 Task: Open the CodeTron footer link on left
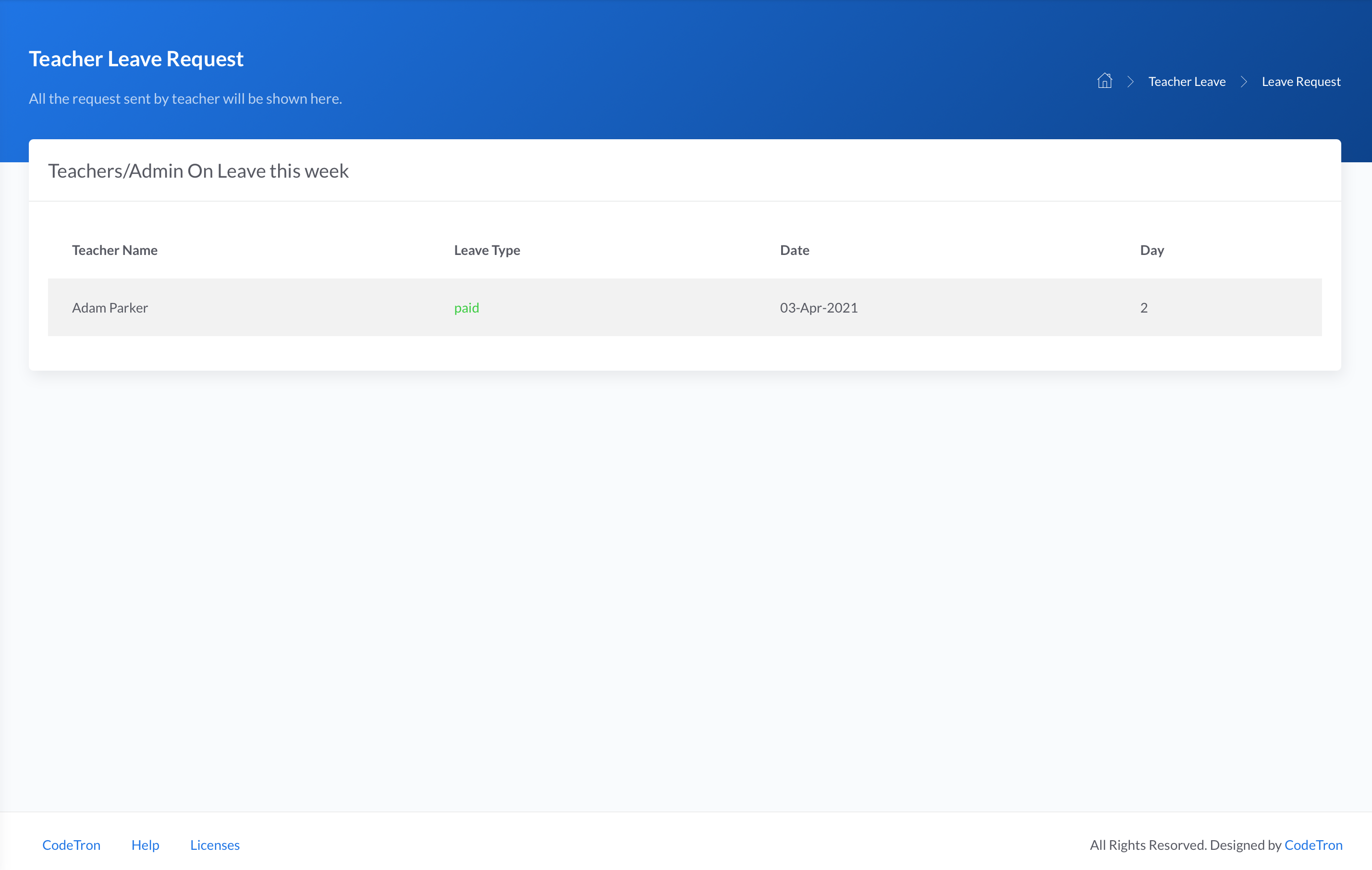71,845
